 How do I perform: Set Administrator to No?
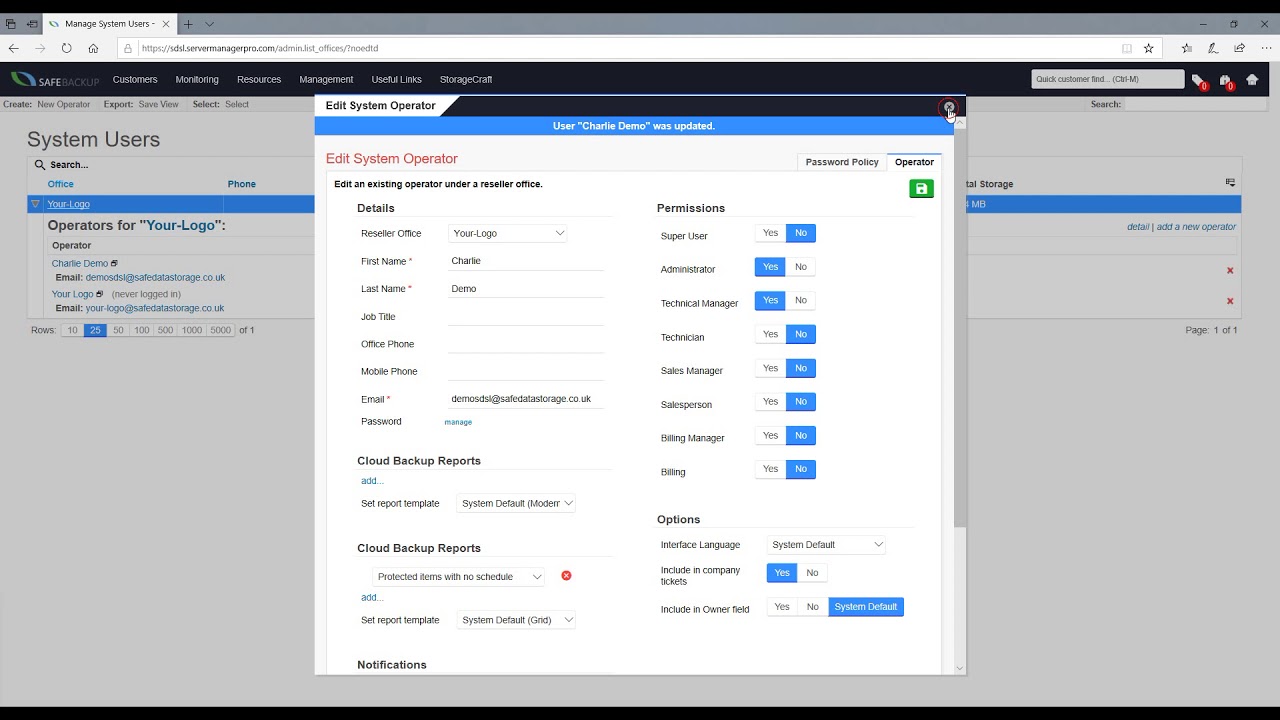[800, 267]
